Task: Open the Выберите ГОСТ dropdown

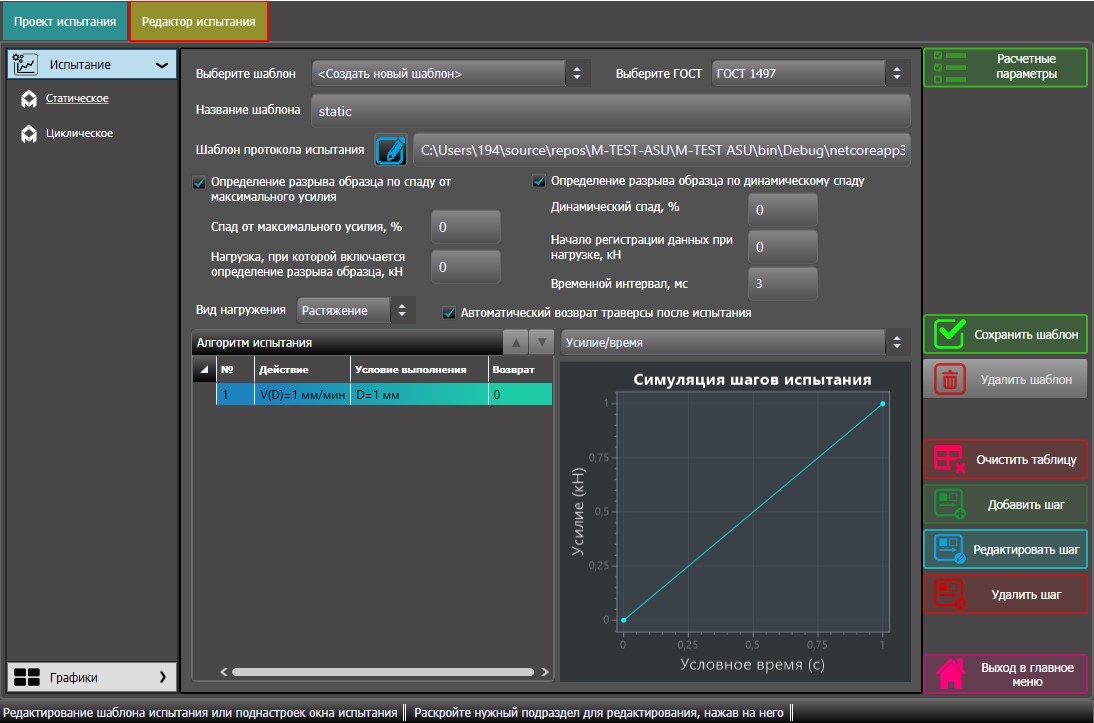Action: tap(811, 73)
